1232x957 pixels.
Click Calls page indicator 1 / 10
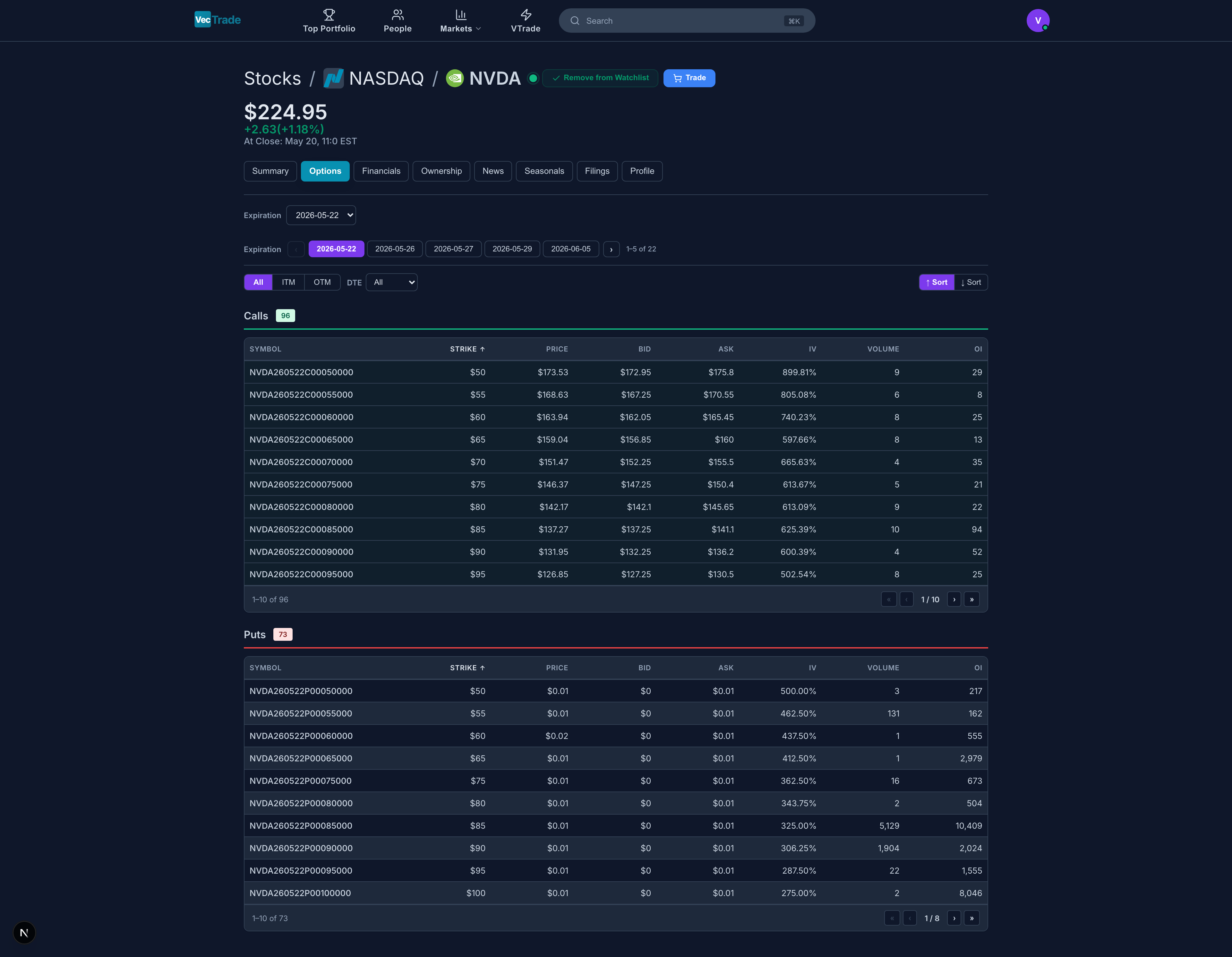coord(930,599)
